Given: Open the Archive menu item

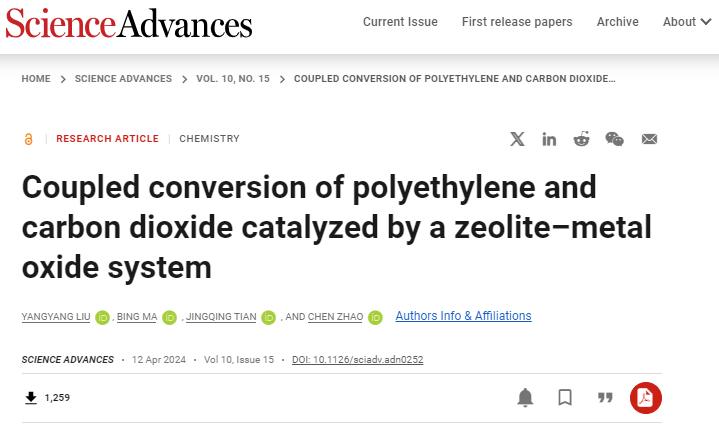Looking at the screenshot, I should click(618, 22).
